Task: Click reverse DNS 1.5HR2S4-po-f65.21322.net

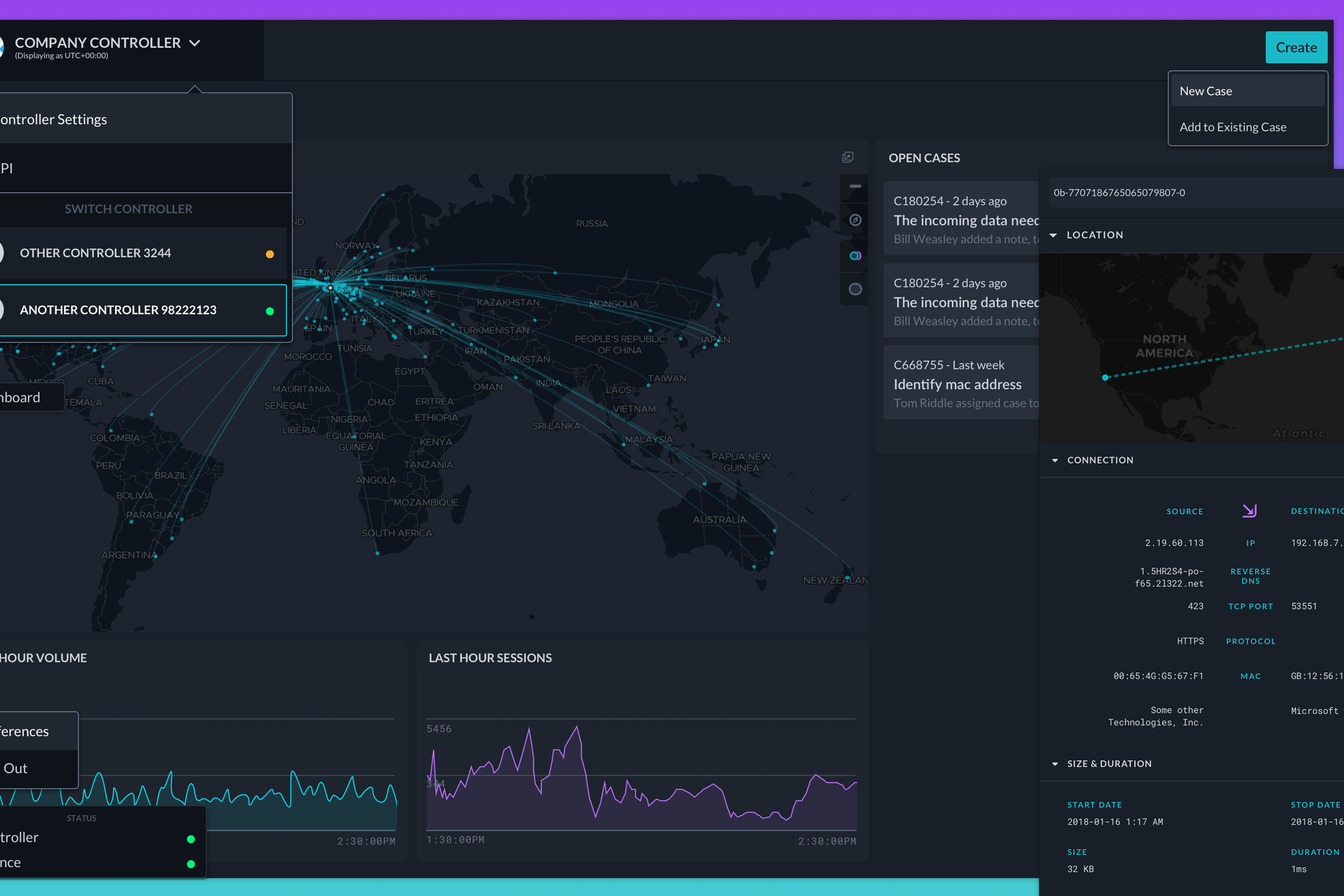Action: tap(1169, 577)
